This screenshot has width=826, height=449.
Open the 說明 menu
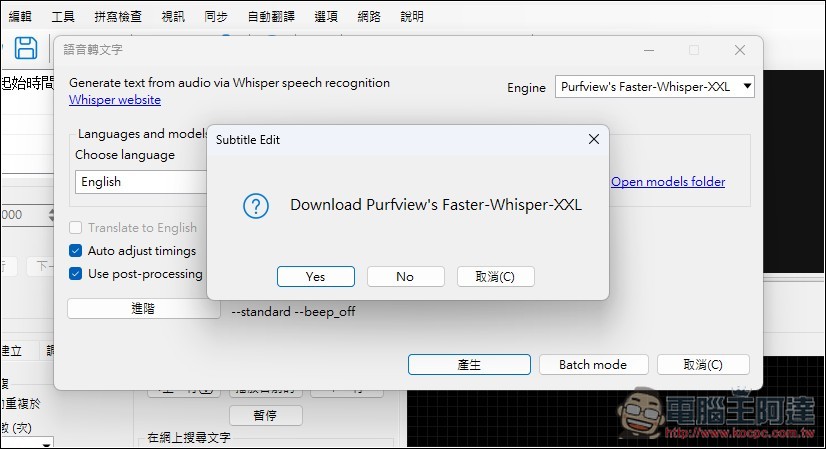412,17
